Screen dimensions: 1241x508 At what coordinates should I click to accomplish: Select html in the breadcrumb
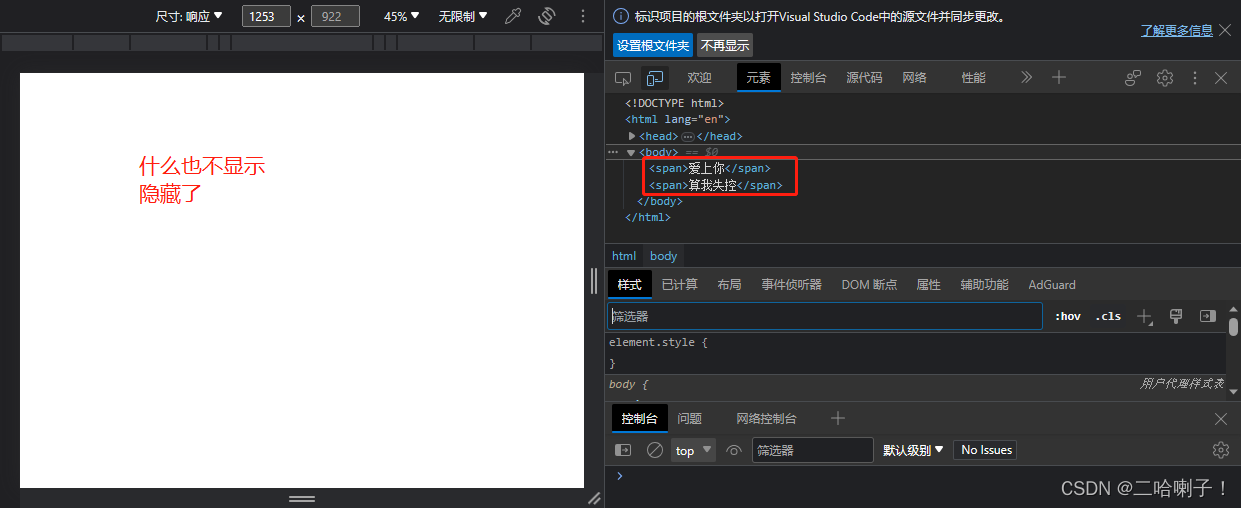[x=624, y=256]
